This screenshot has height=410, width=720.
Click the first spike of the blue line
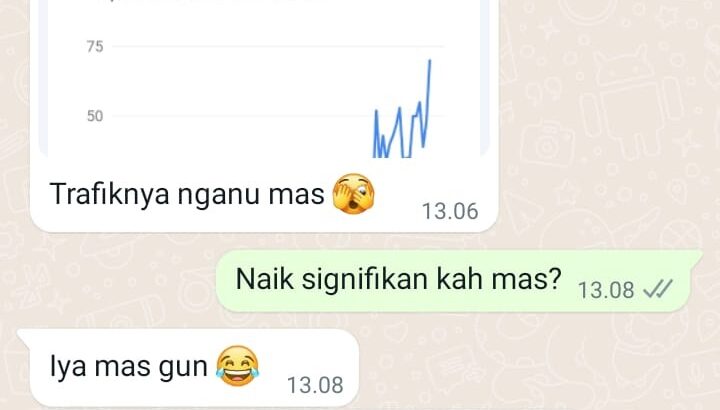pyautogui.click(x=376, y=112)
